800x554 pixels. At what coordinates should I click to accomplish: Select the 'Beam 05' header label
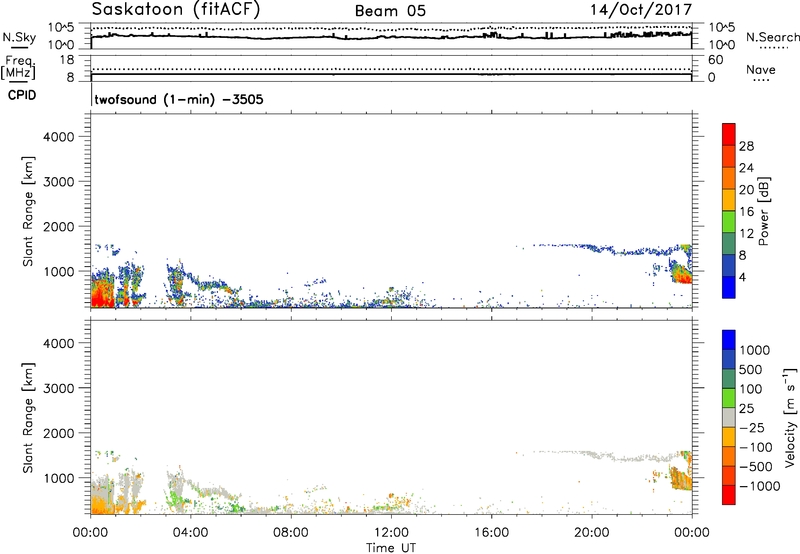pyautogui.click(x=390, y=11)
